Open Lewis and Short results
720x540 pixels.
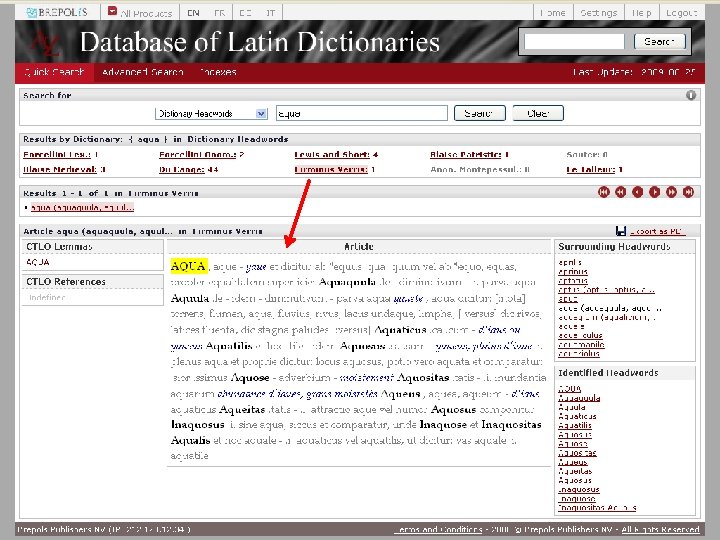click(332, 155)
